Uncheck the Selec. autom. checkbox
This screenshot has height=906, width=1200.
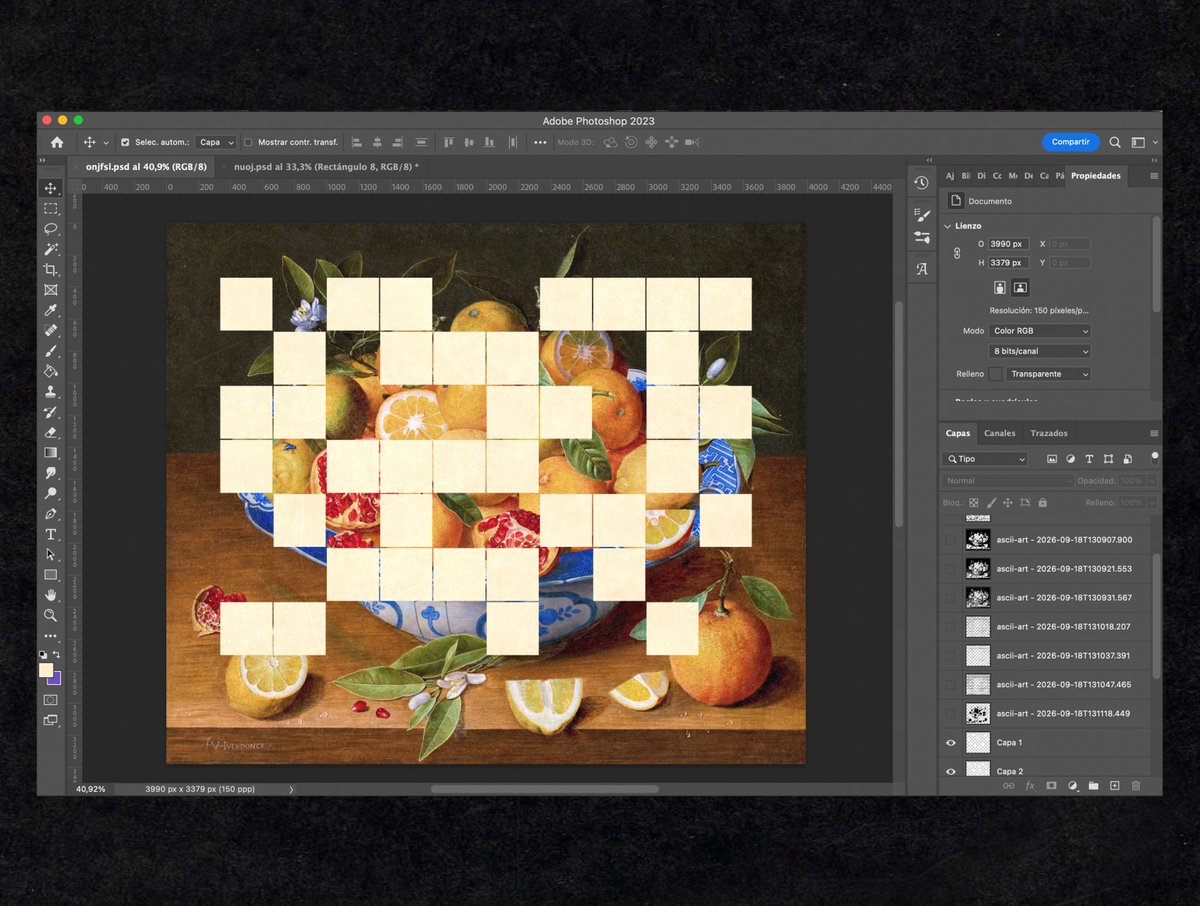pos(125,142)
